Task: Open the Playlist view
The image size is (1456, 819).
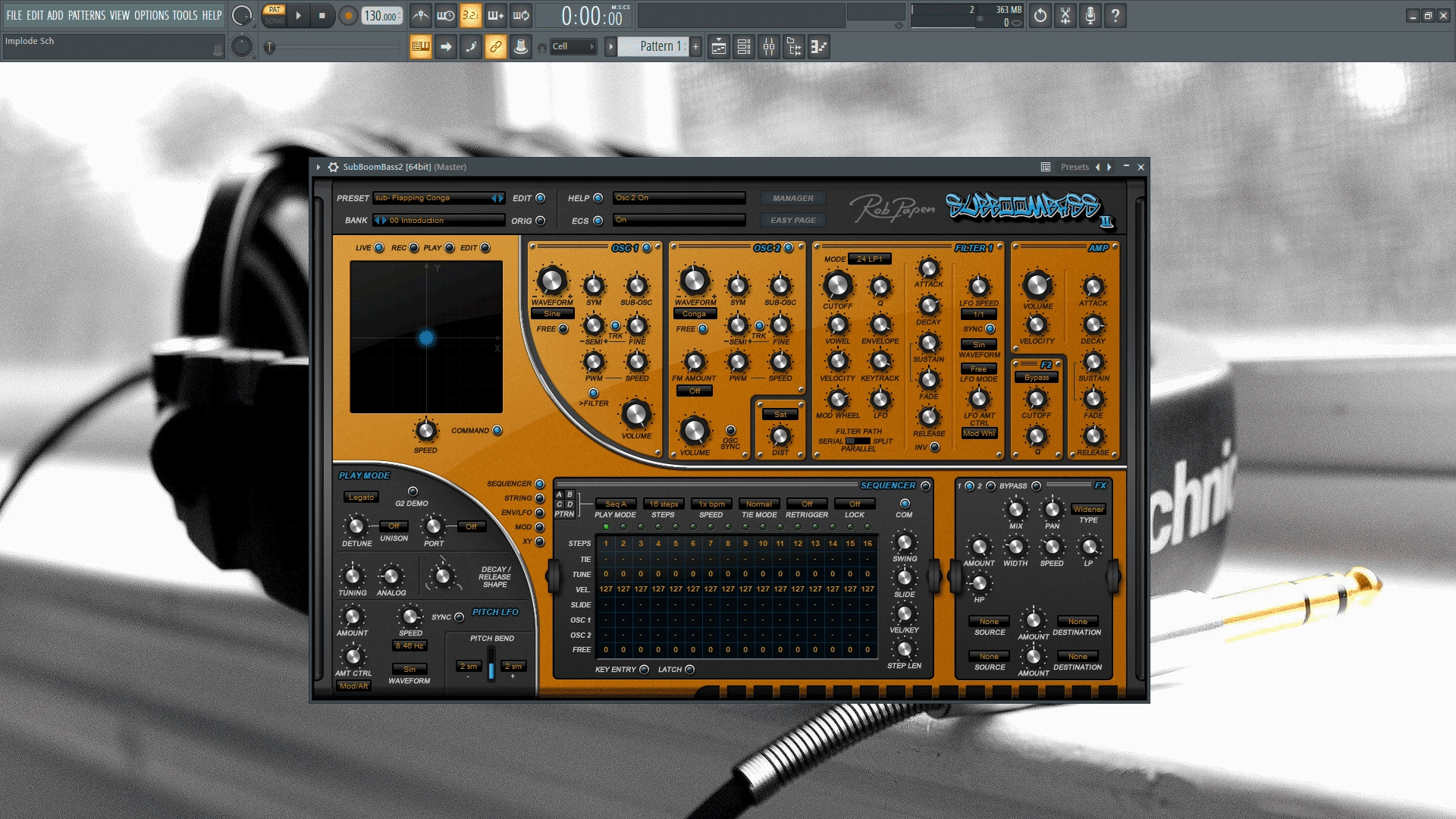Action: pyautogui.click(x=719, y=47)
